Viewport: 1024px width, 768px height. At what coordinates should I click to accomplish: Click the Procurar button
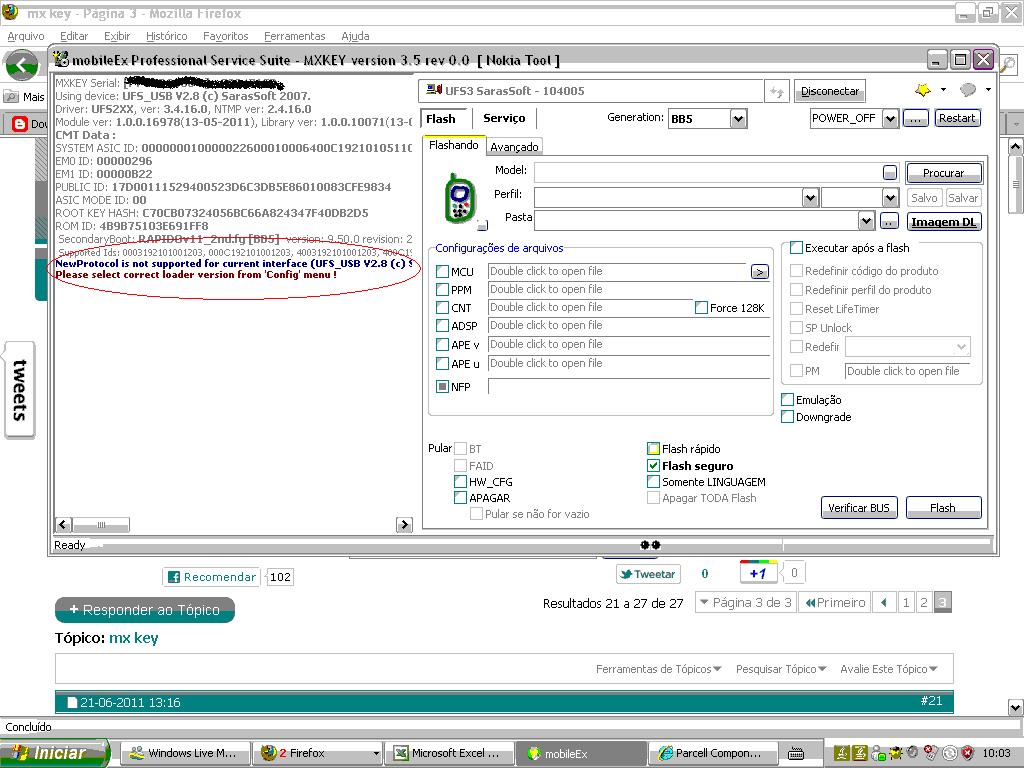944,173
